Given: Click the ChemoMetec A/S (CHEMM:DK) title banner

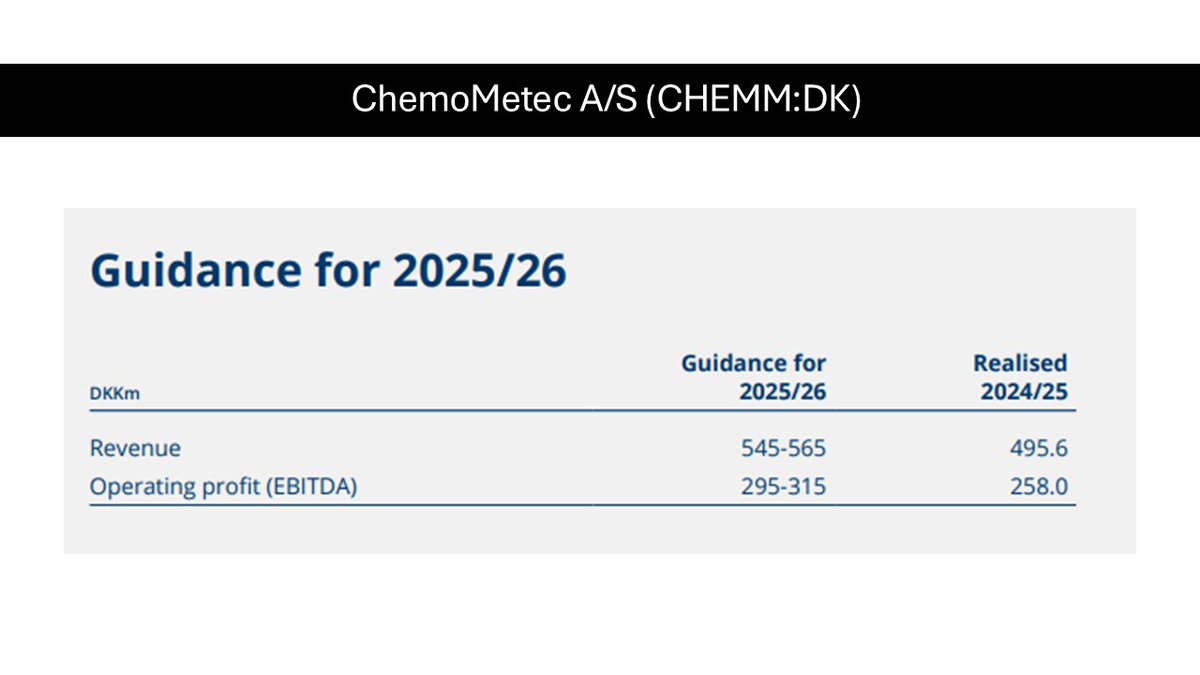Looking at the screenshot, I should click(x=600, y=100).
